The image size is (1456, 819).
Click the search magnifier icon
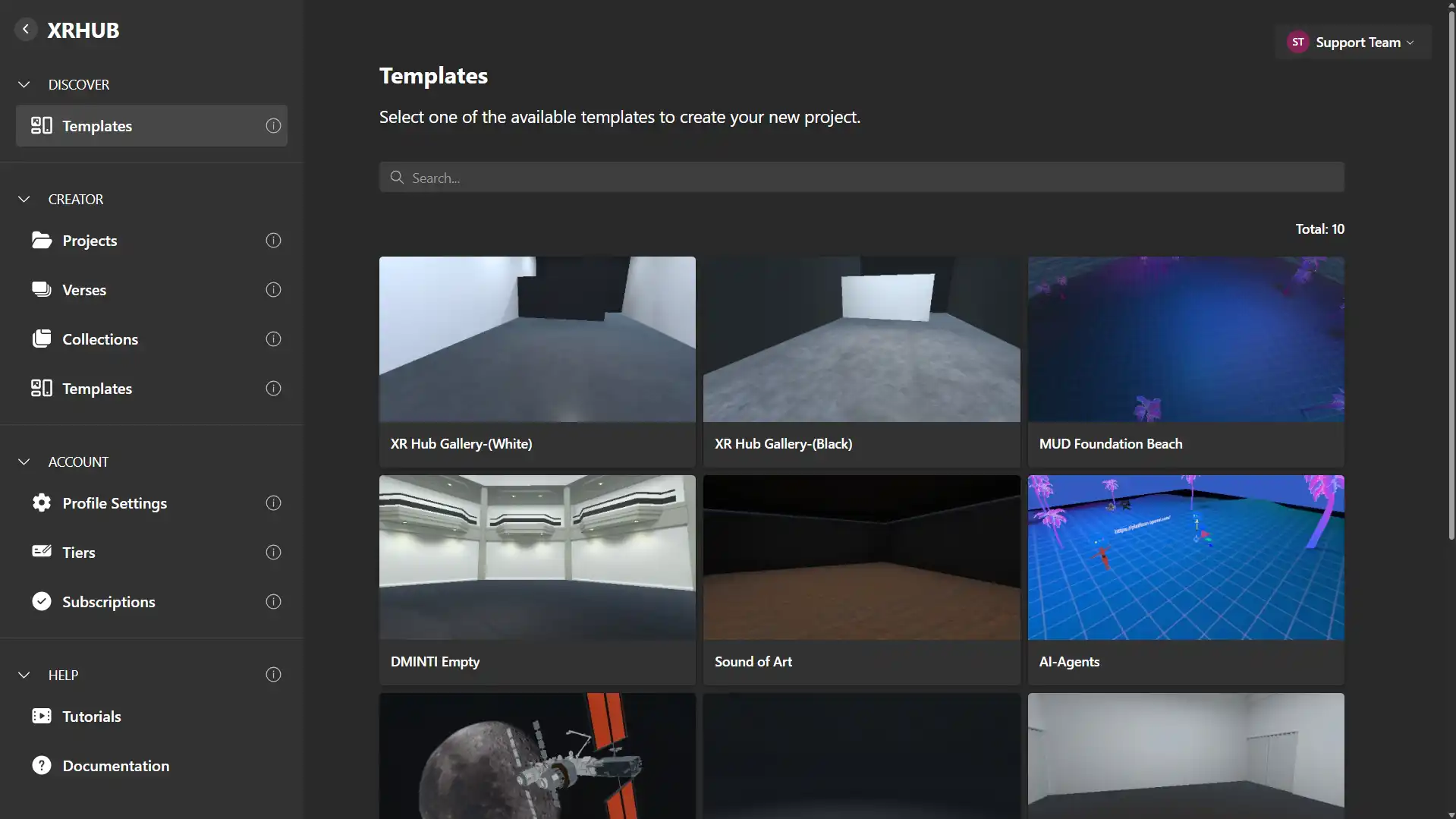pos(397,178)
